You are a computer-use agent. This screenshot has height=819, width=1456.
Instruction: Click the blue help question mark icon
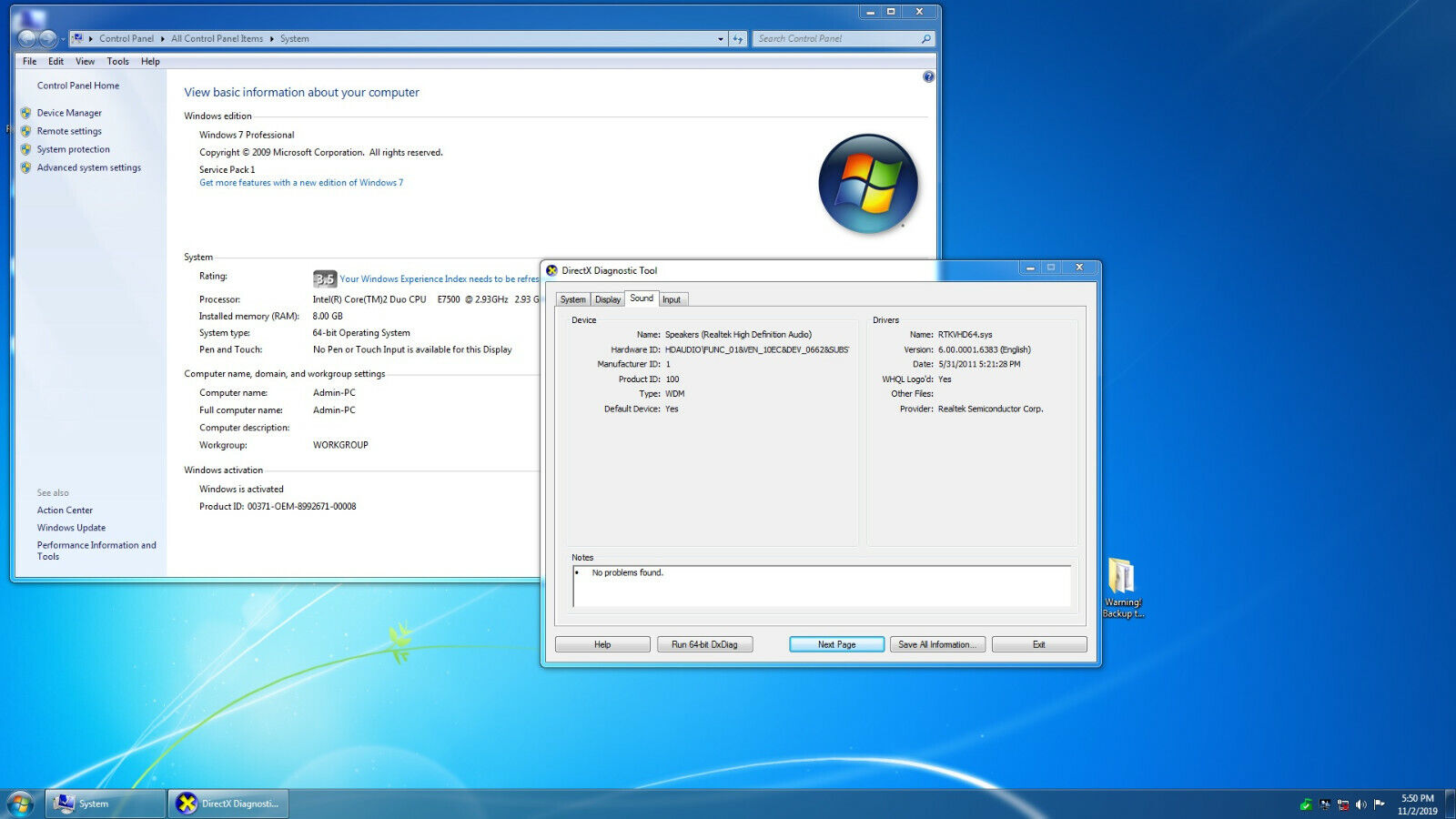pos(928,77)
